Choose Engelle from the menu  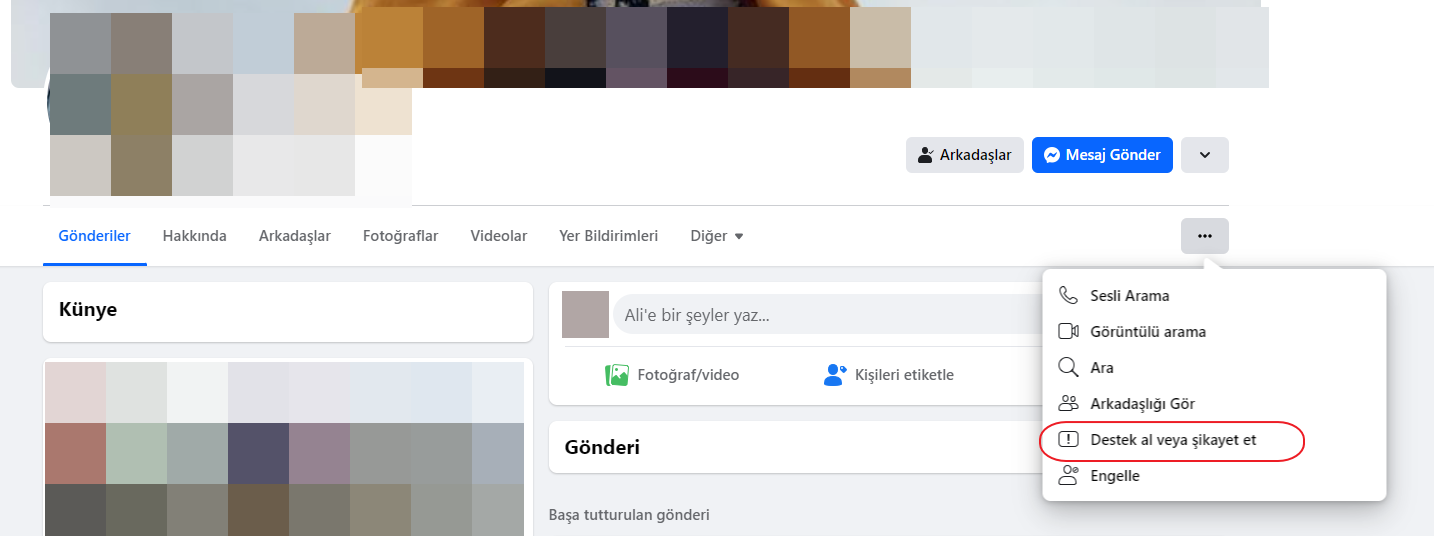tap(1214, 476)
